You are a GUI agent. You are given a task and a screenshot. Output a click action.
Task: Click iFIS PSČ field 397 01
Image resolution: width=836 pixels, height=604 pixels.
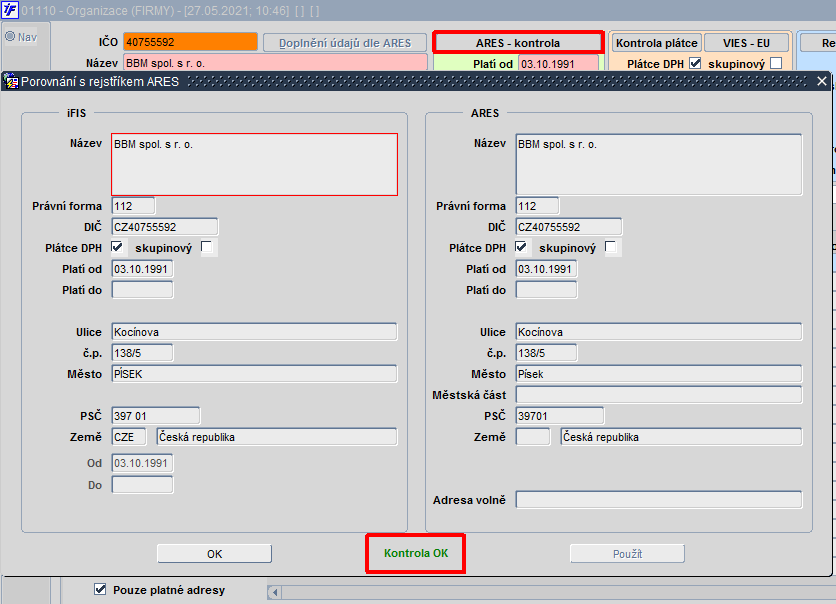pyautogui.click(x=156, y=415)
